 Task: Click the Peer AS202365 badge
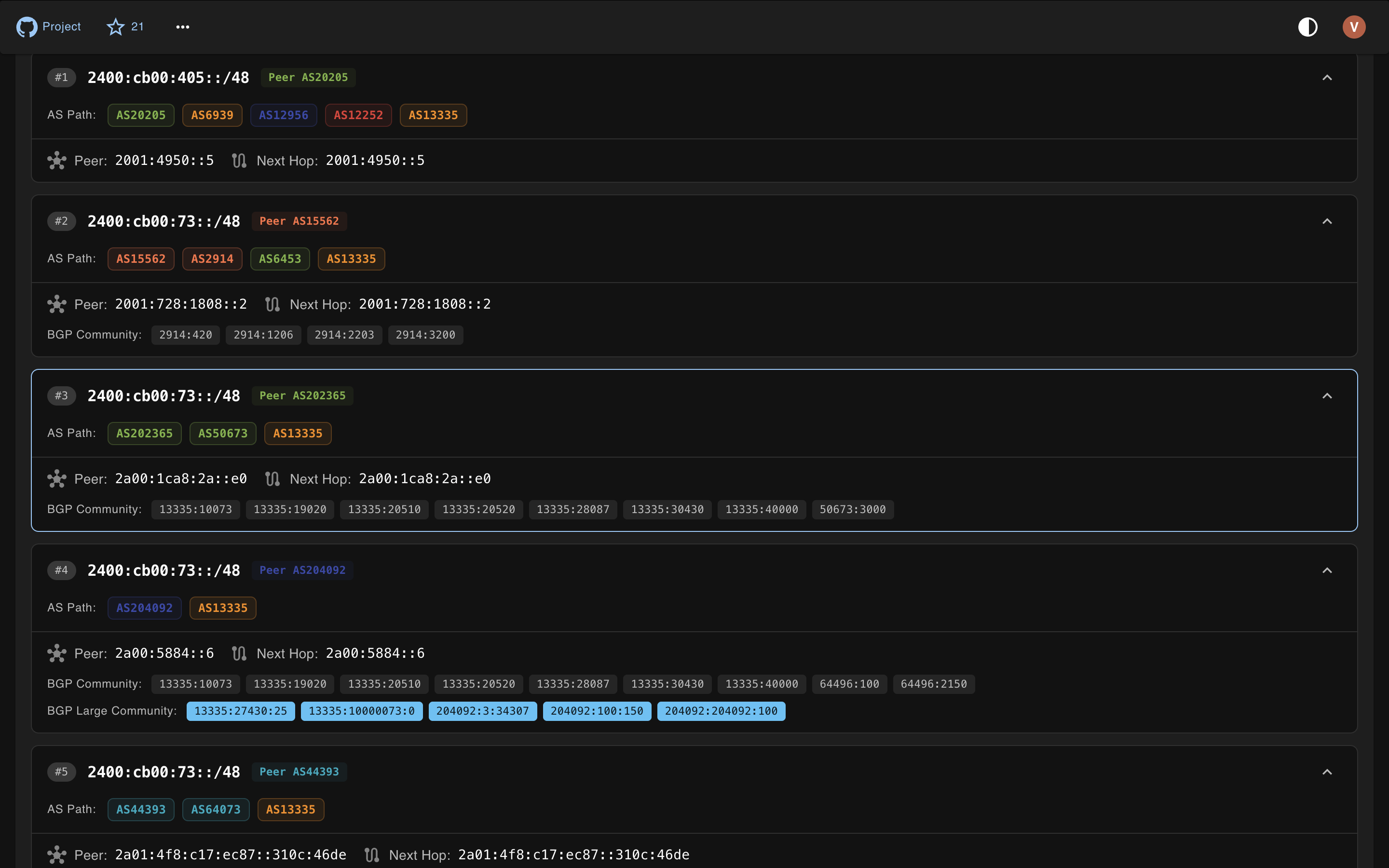[302, 395]
